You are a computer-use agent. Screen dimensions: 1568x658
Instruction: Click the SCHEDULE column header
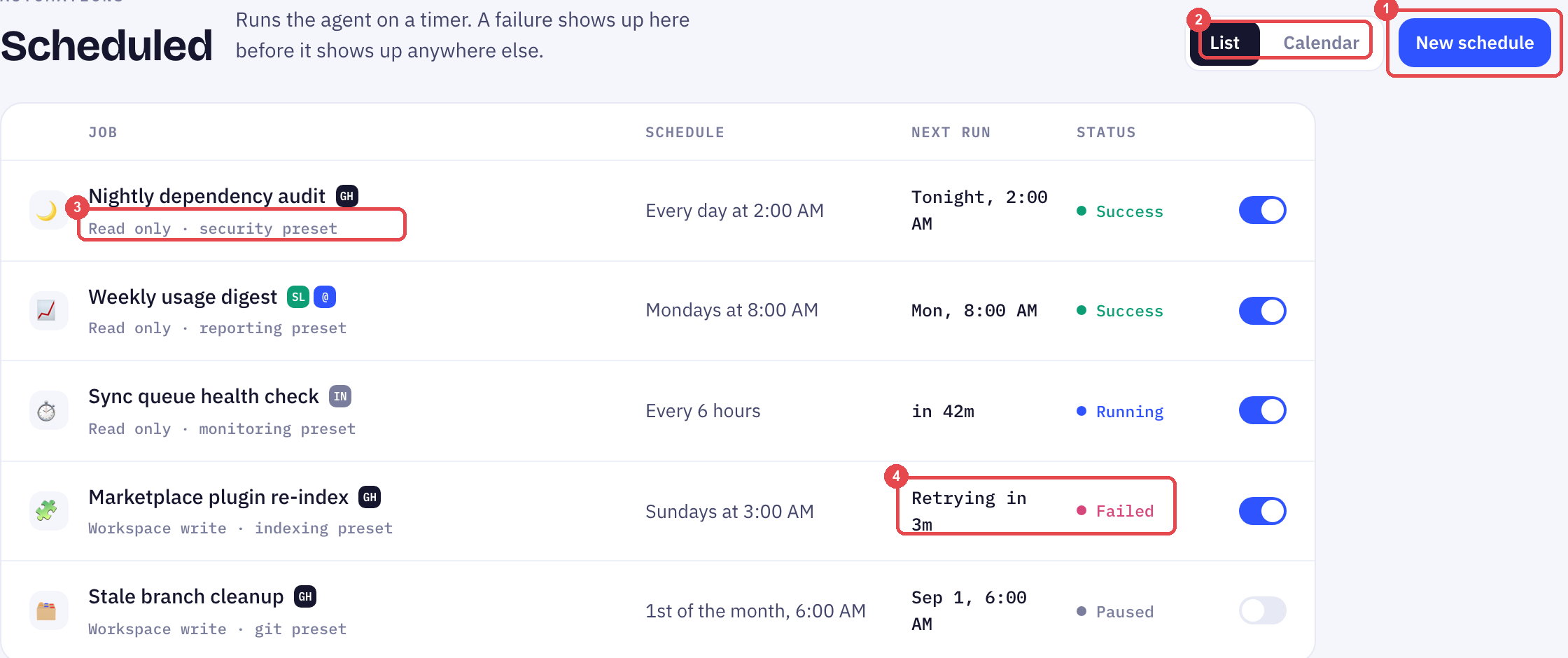pyautogui.click(x=685, y=132)
